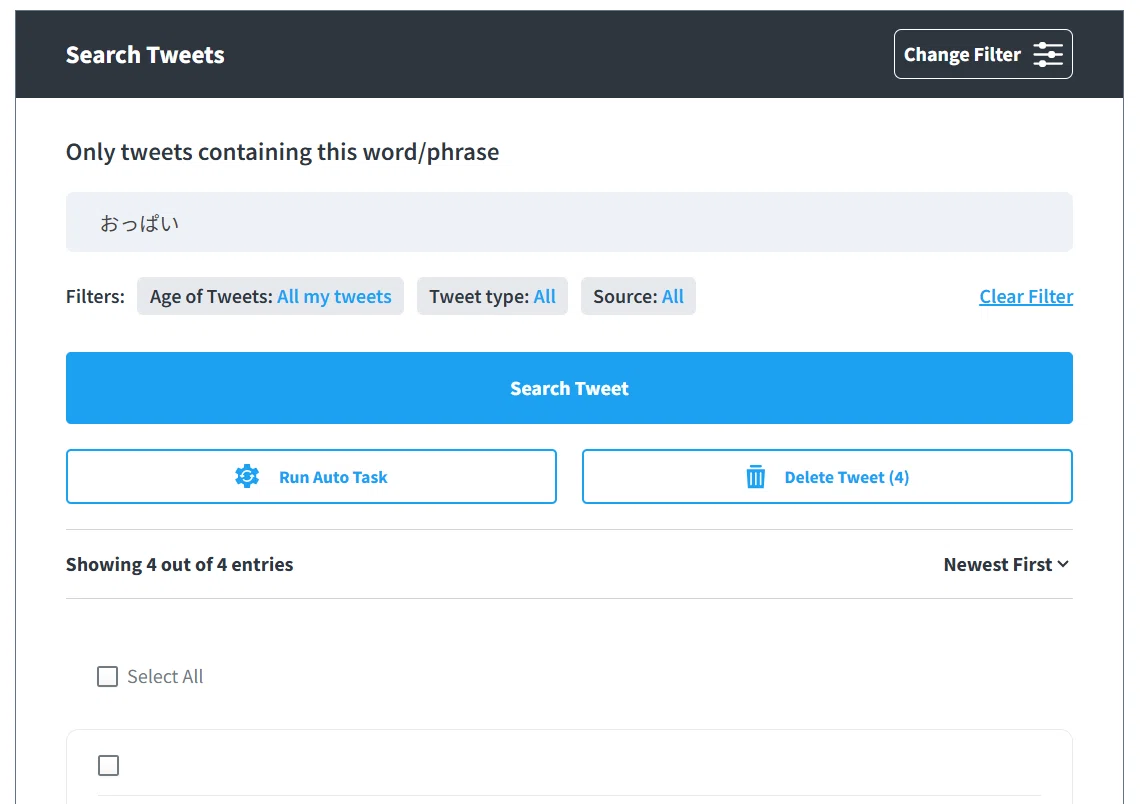Click the 'All my tweets' filter value
1142x804 pixels.
(334, 296)
